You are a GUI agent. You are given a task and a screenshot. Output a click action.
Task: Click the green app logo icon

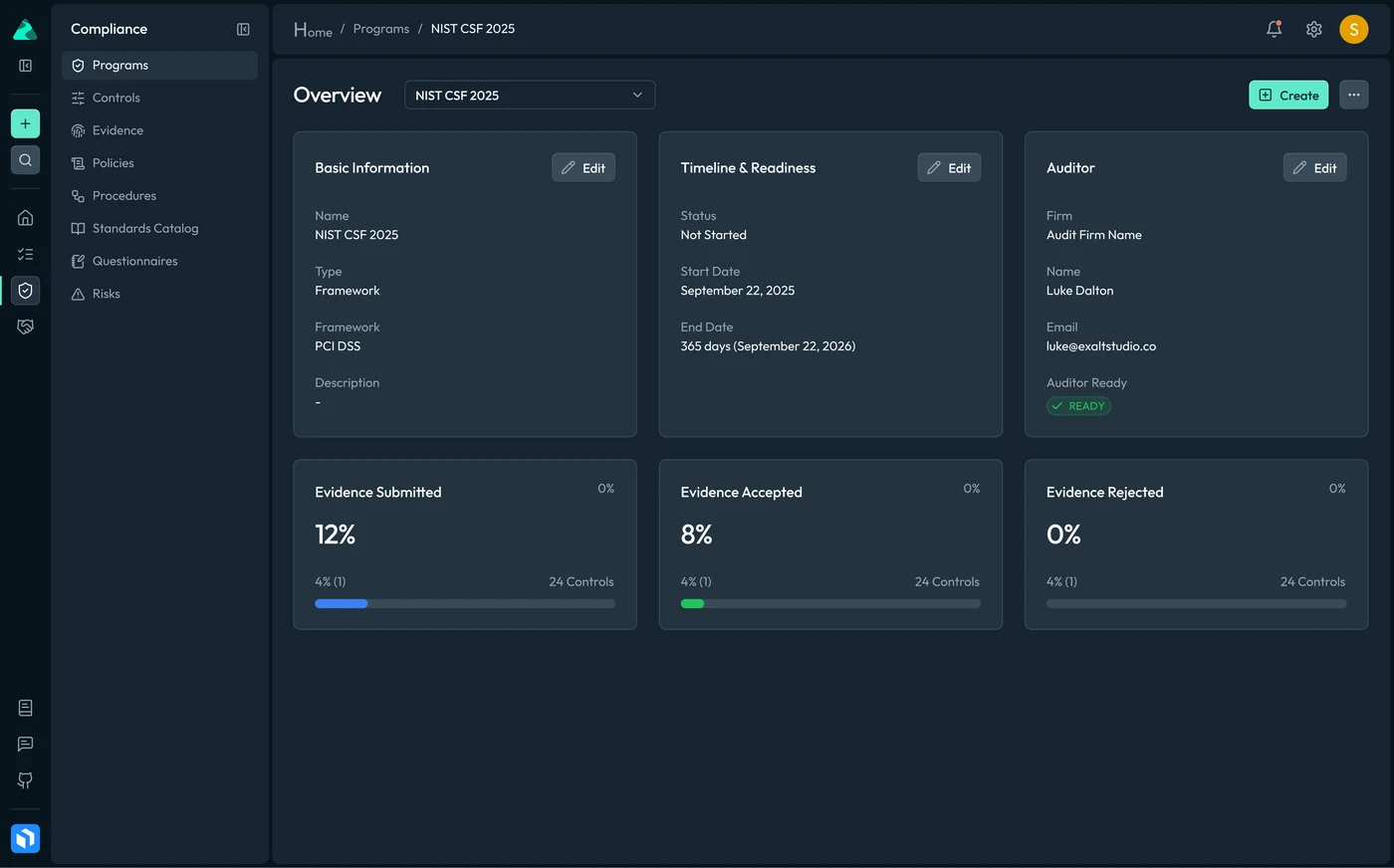[25, 30]
